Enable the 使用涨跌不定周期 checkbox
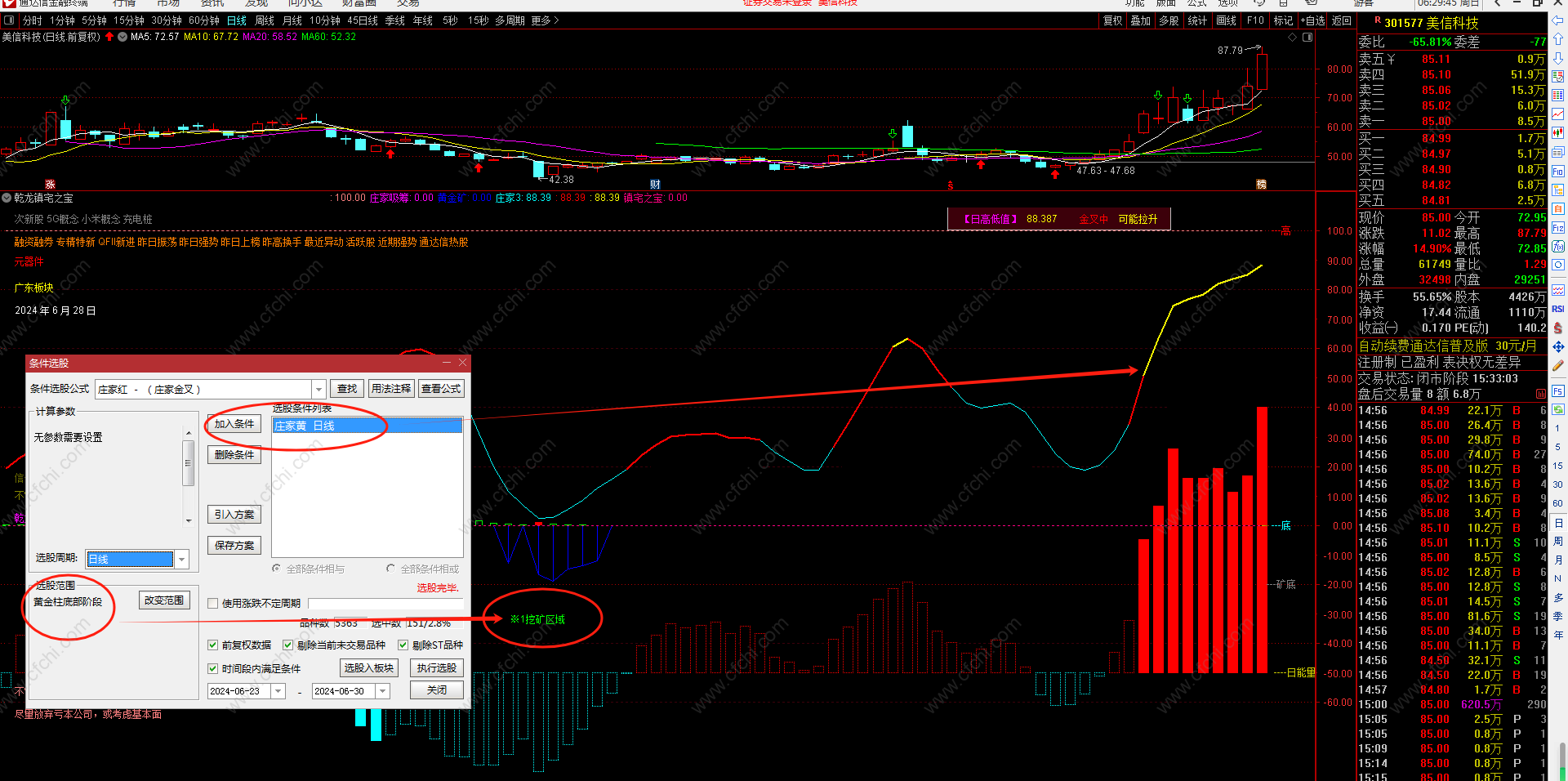 pos(212,604)
